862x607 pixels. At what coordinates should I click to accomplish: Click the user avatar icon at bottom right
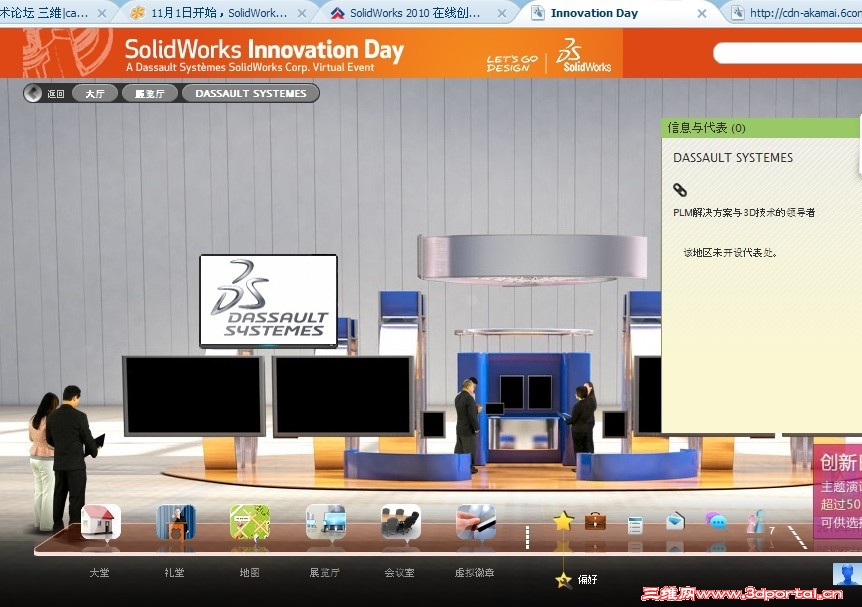click(847, 575)
